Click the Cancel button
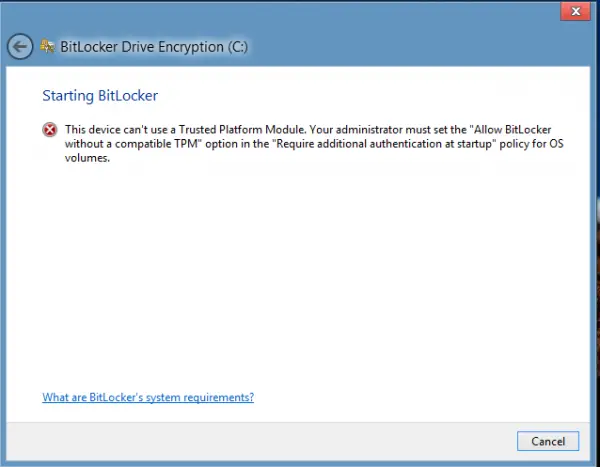 [x=548, y=441]
